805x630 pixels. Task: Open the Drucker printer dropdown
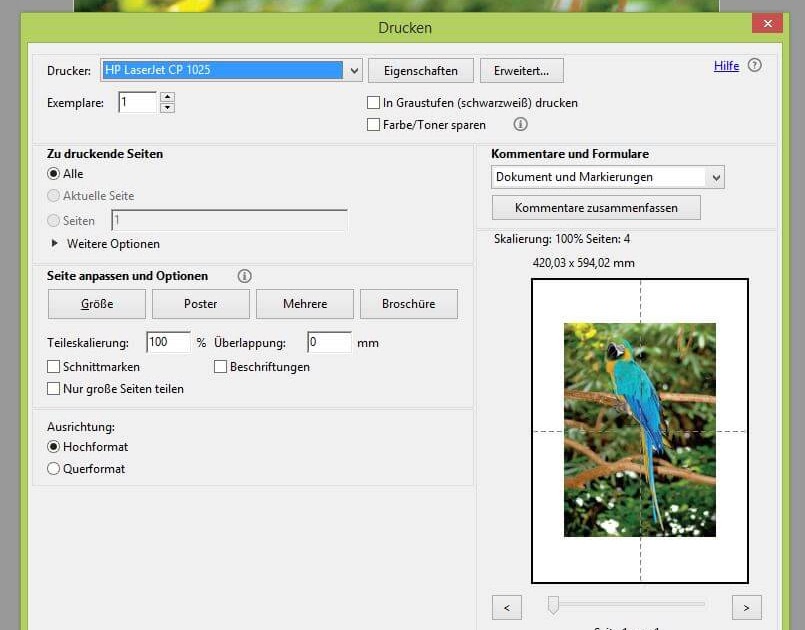point(354,70)
